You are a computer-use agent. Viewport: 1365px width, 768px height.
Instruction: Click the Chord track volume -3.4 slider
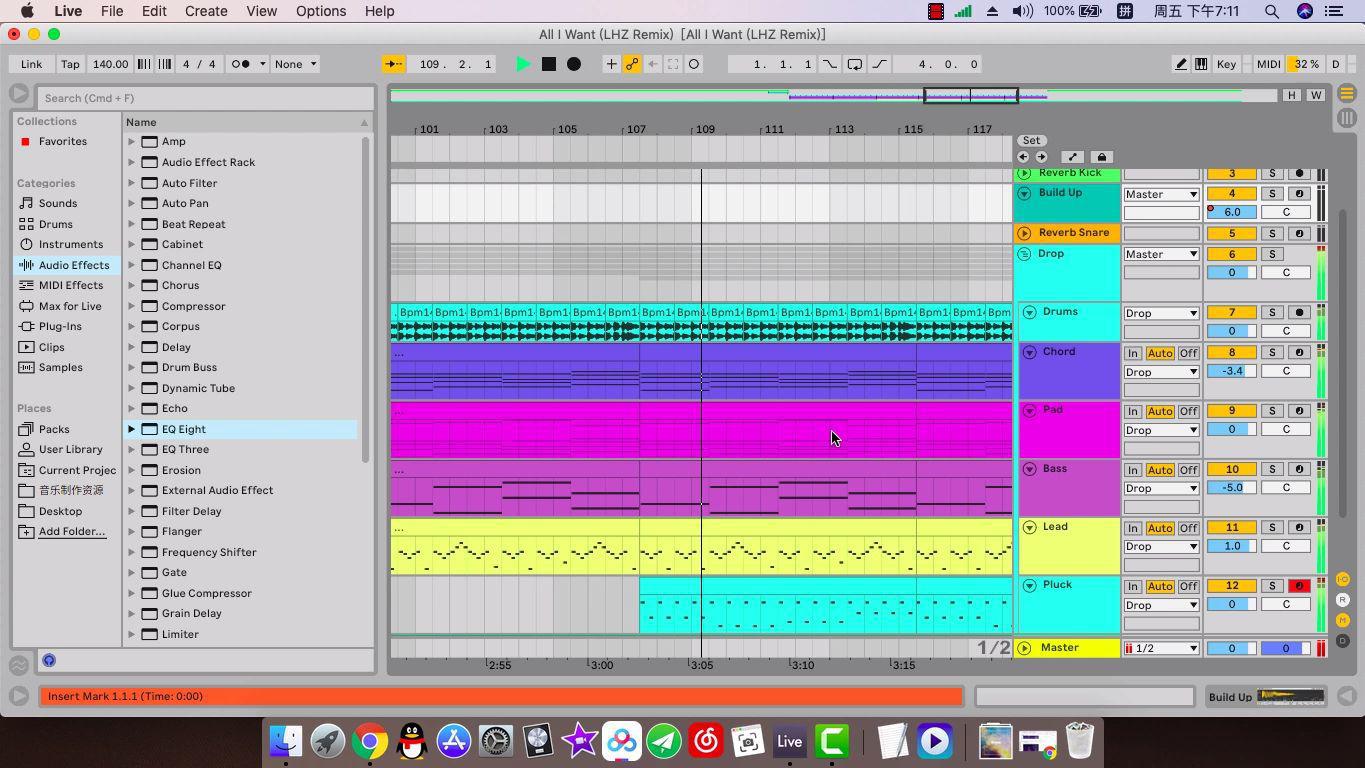[1231, 371]
